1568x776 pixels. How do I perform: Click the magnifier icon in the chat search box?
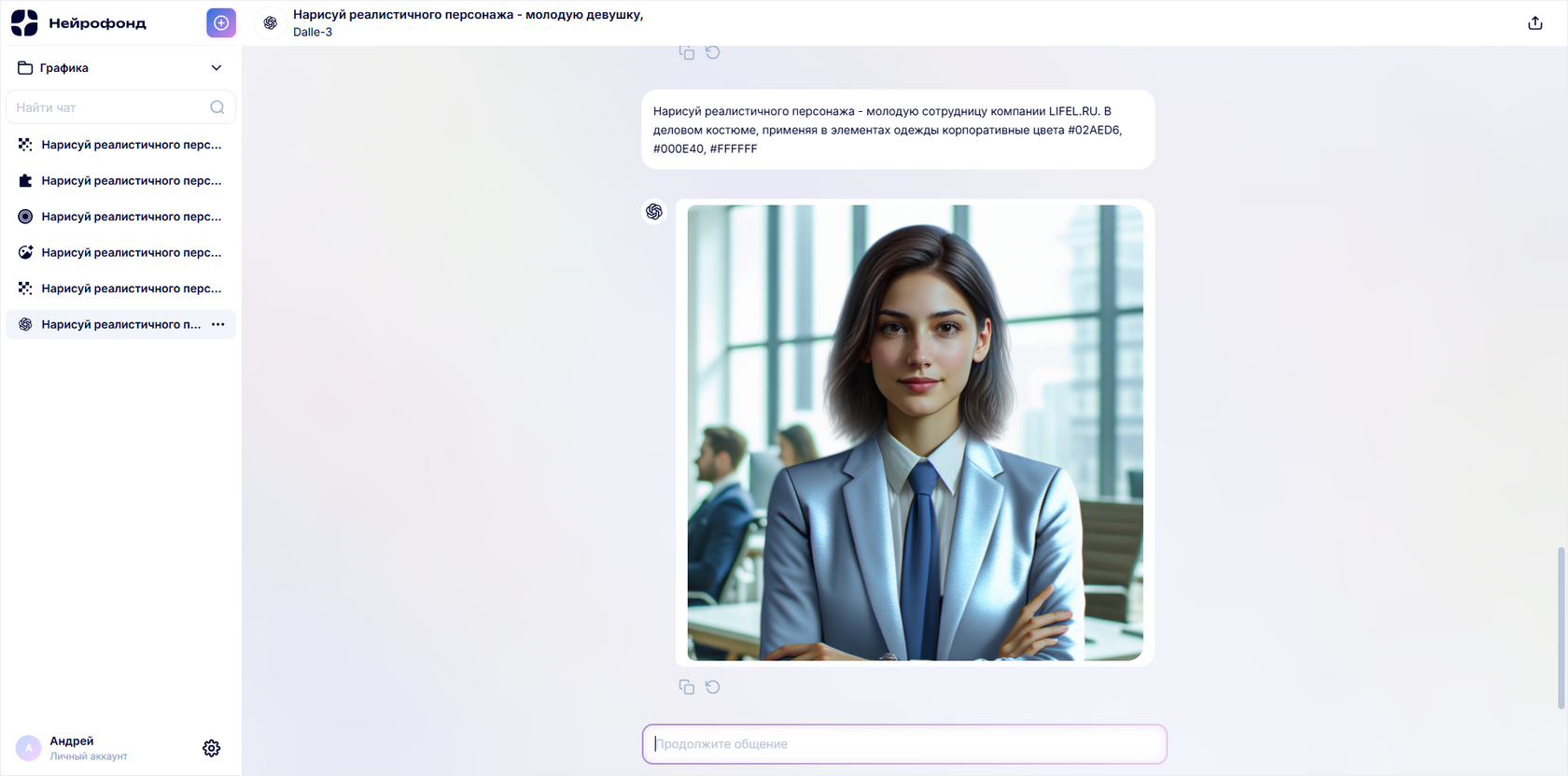(x=217, y=107)
